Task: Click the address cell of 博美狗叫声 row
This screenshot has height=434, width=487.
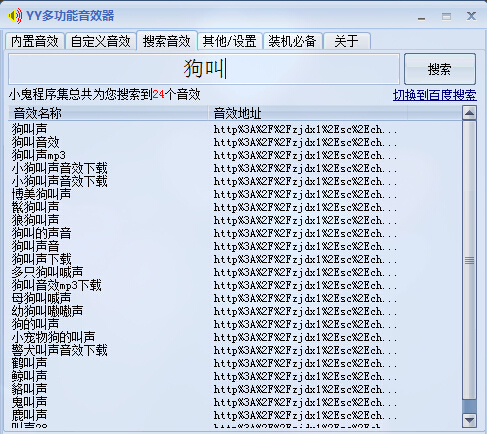Action: point(305,194)
